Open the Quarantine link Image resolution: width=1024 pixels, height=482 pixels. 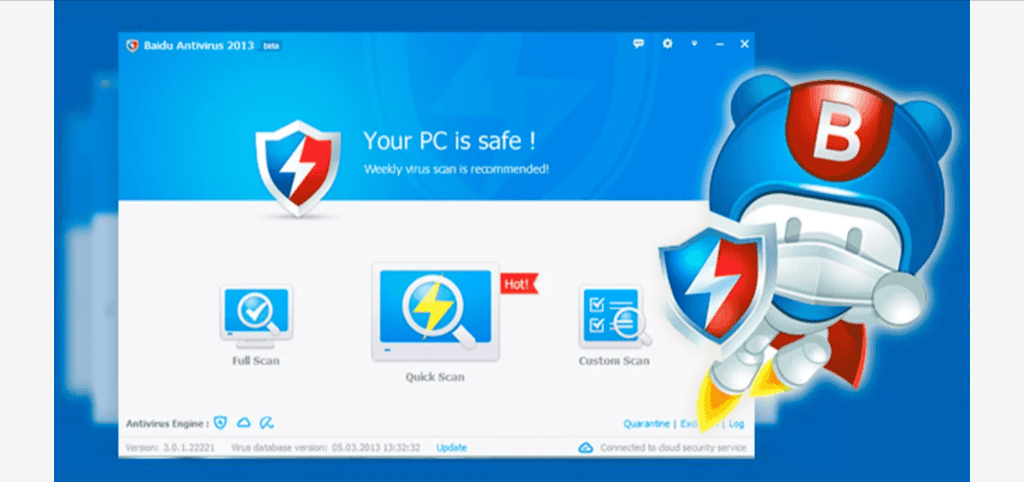pyautogui.click(x=646, y=424)
